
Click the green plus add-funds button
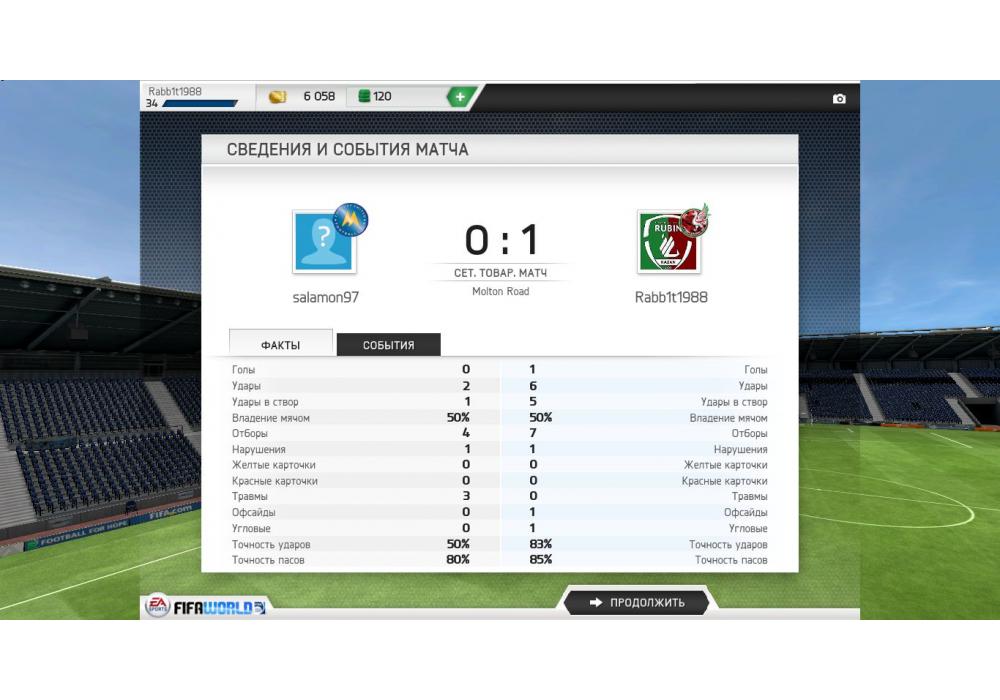coord(460,97)
